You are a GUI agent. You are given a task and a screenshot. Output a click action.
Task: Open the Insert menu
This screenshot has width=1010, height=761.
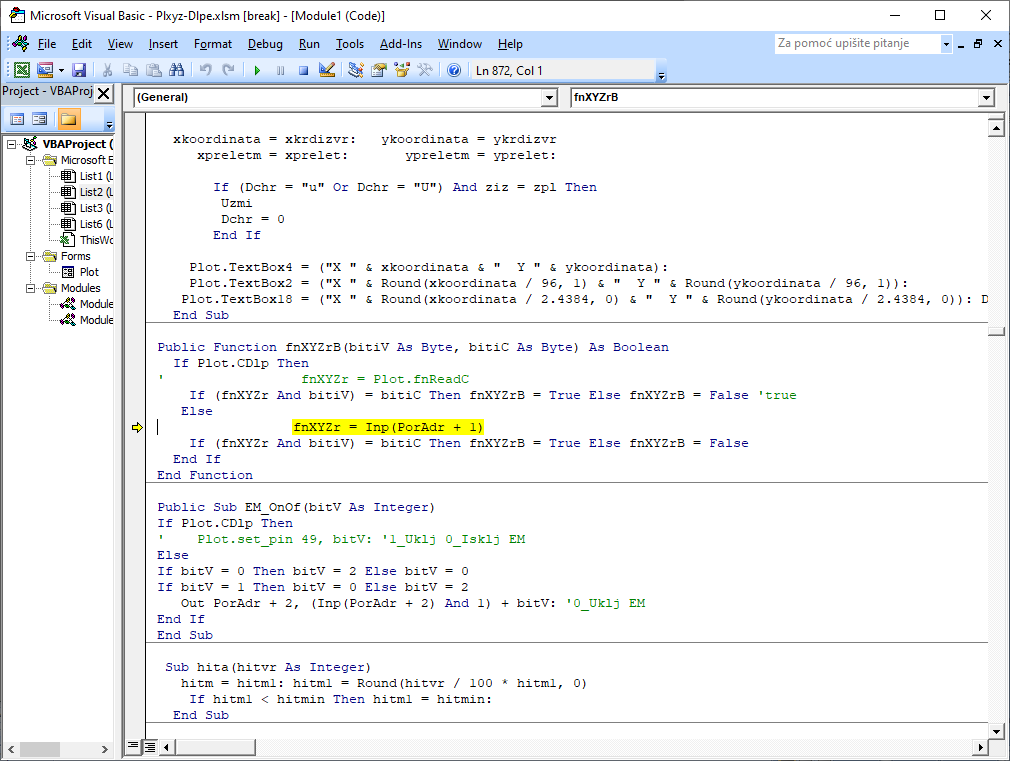(x=163, y=44)
